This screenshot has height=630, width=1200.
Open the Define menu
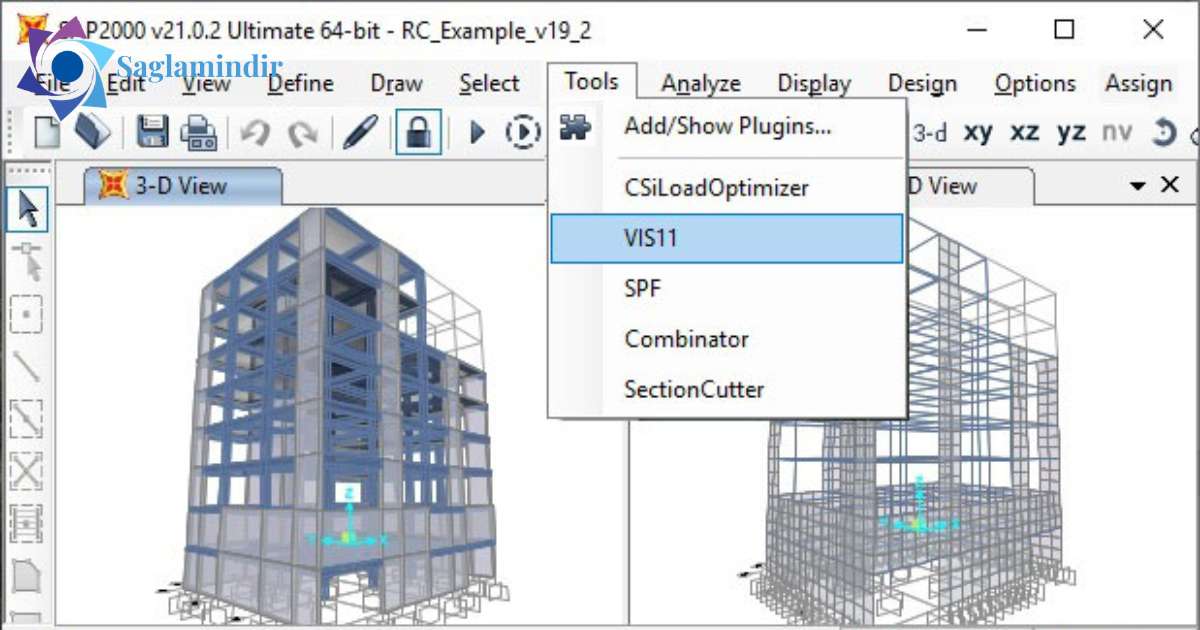(300, 84)
